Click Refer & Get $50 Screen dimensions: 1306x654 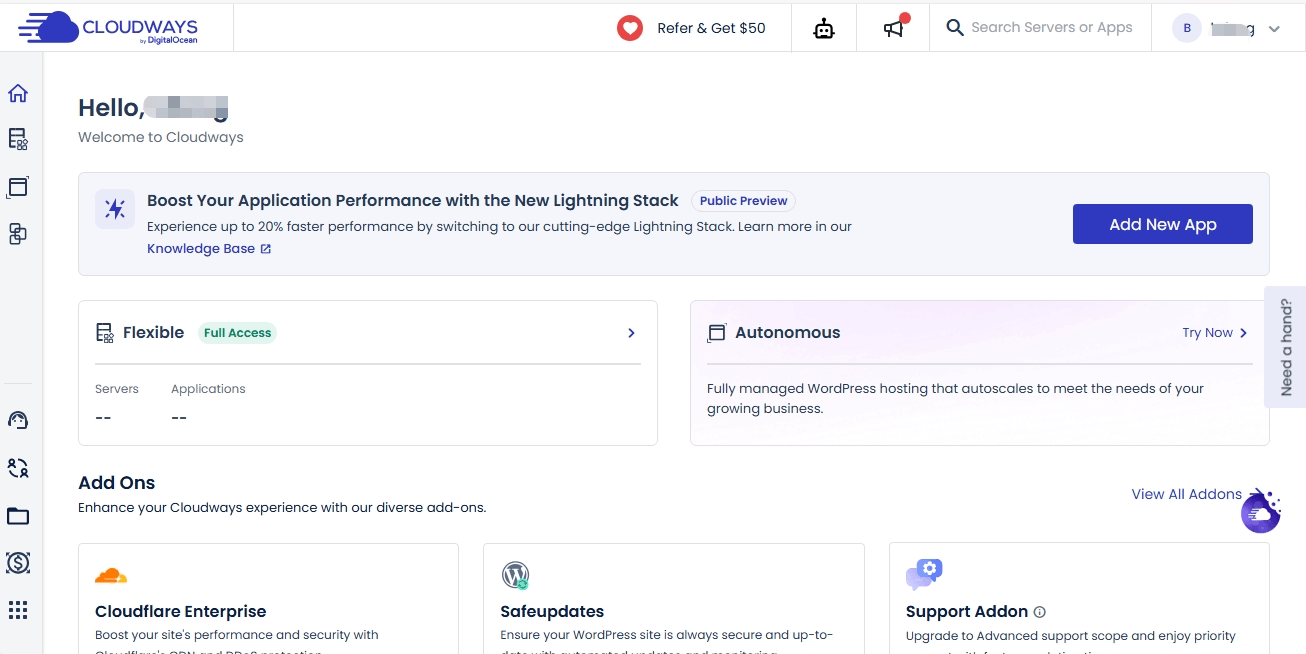click(x=711, y=28)
